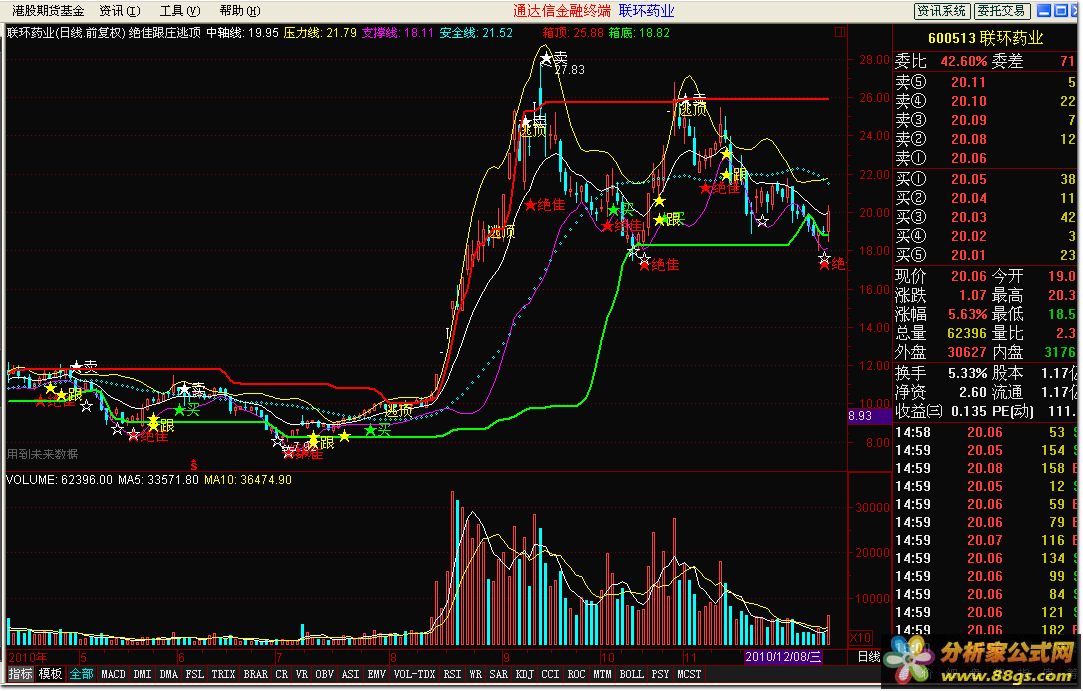Image resolution: width=1083 pixels, height=691 pixels.
Task: Click the white star 卖 marker near 27.83
Action: 556,59
